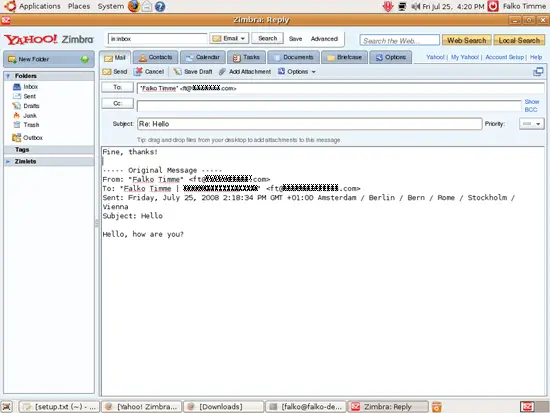The width and height of the screenshot is (550, 413).
Task: Launch Firefox from the top panel
Action: pos(134,6)
